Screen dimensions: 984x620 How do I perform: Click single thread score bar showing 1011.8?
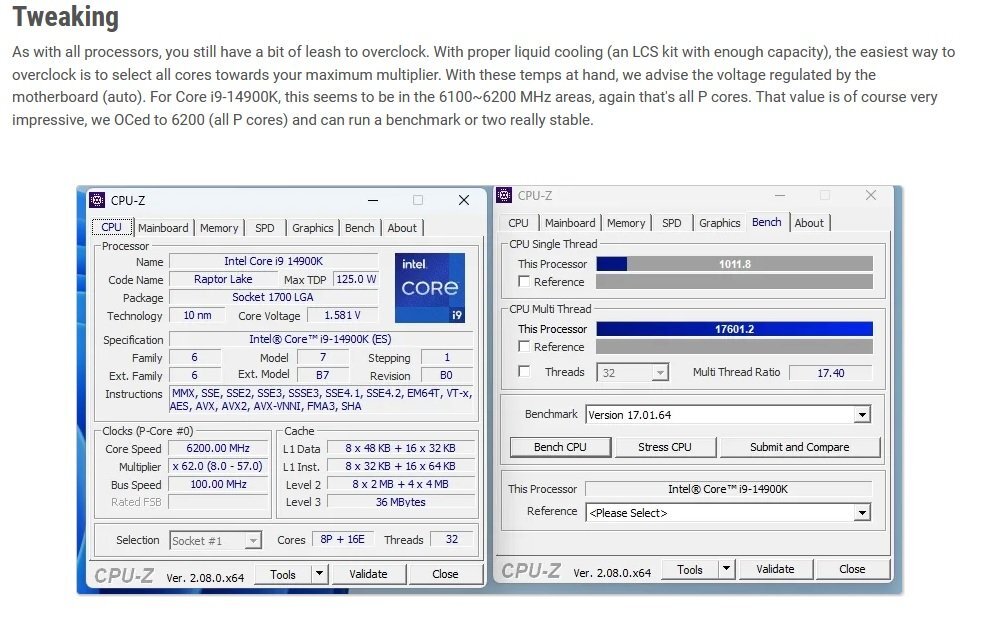click(x=734, y=264)
